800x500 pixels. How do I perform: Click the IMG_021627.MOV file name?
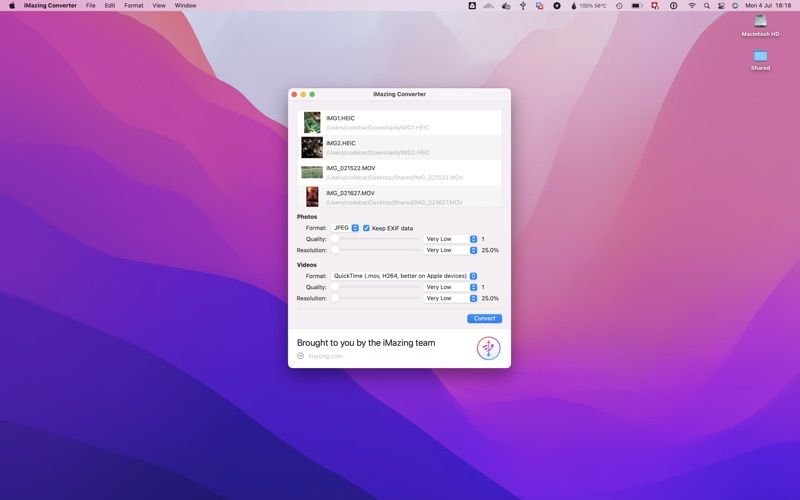coord(351,193)
